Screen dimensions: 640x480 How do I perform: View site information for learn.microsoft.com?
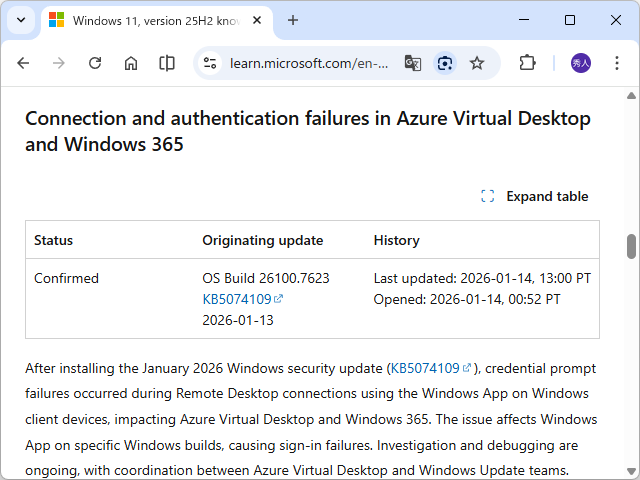210,63
